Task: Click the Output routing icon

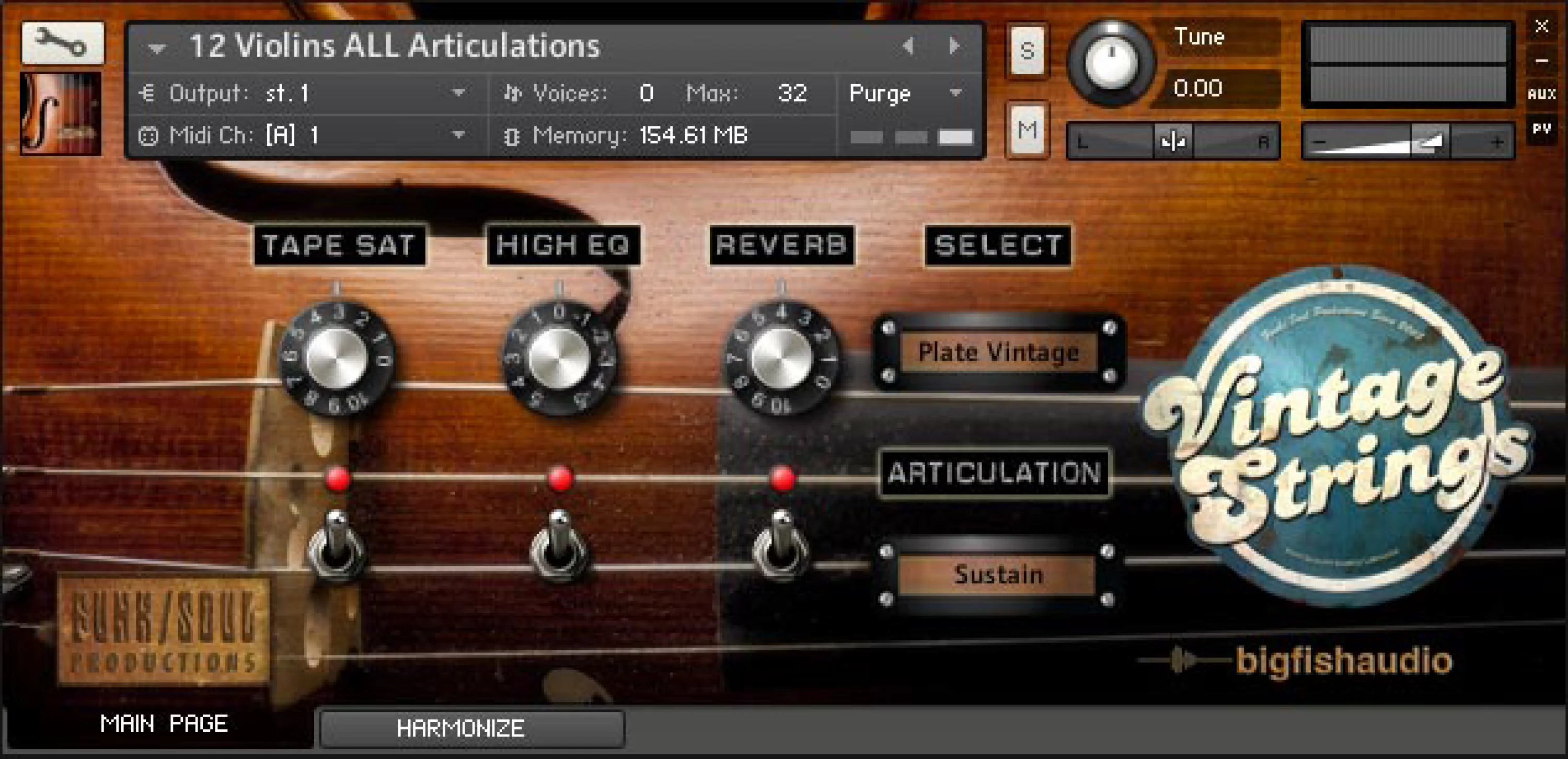Action: 147,93
